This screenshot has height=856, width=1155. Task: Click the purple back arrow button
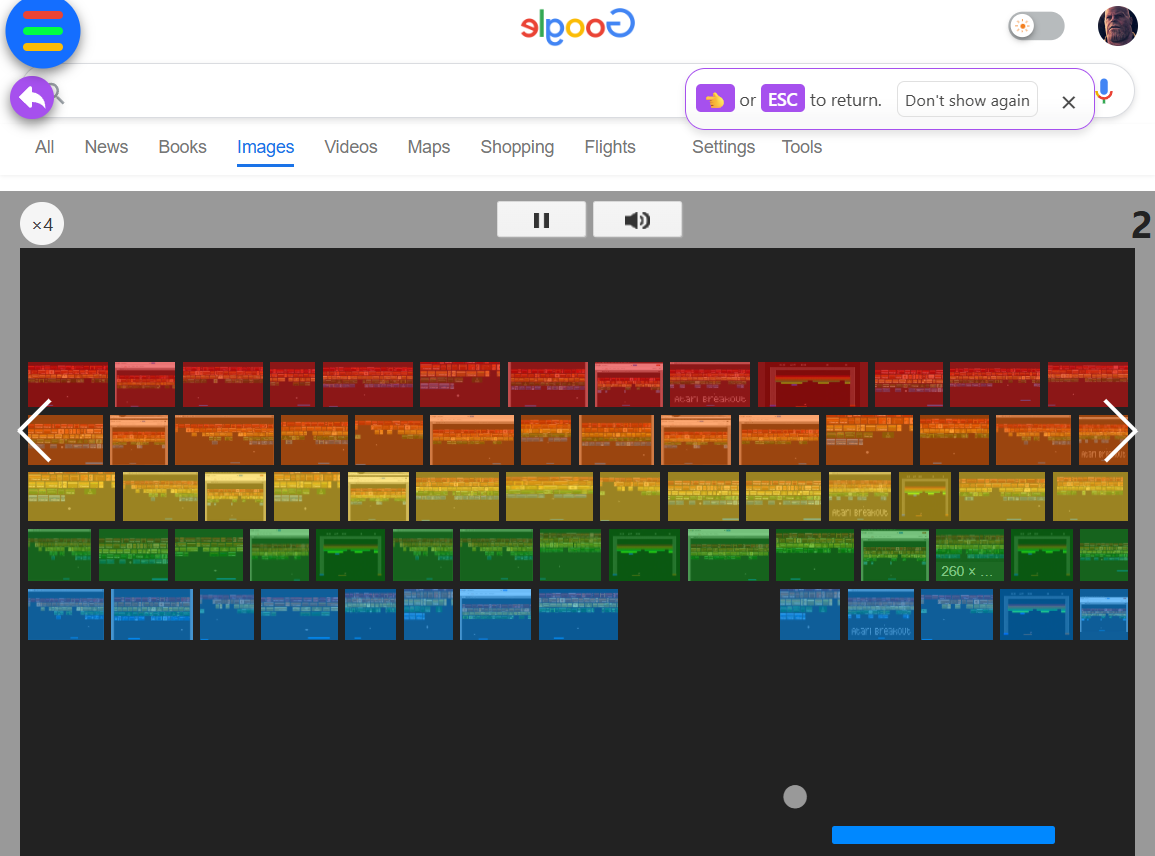click(32, 98)
